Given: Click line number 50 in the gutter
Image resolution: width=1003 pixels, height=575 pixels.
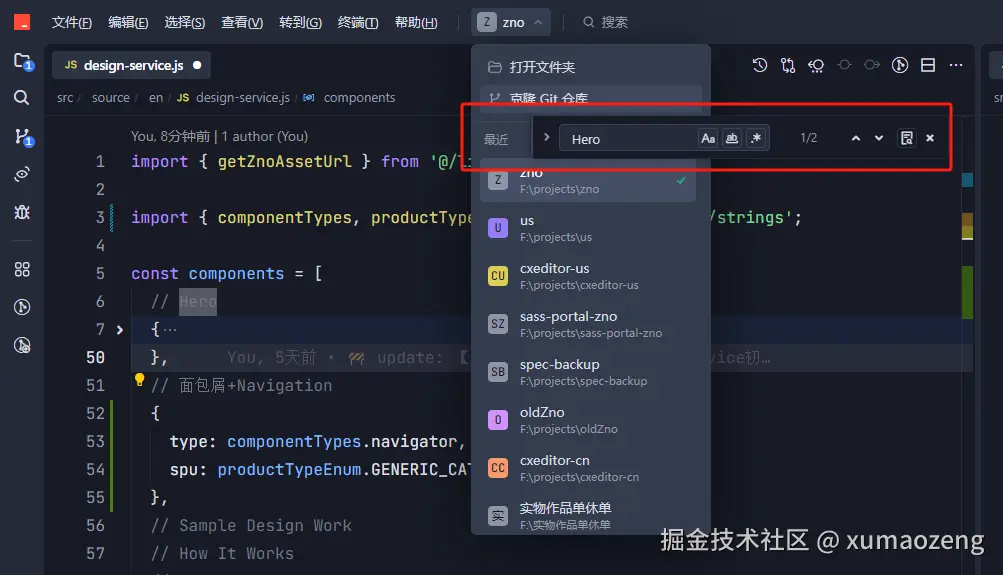Looking at the screenshot, I should pyautogui.click(x=95, y=358).
